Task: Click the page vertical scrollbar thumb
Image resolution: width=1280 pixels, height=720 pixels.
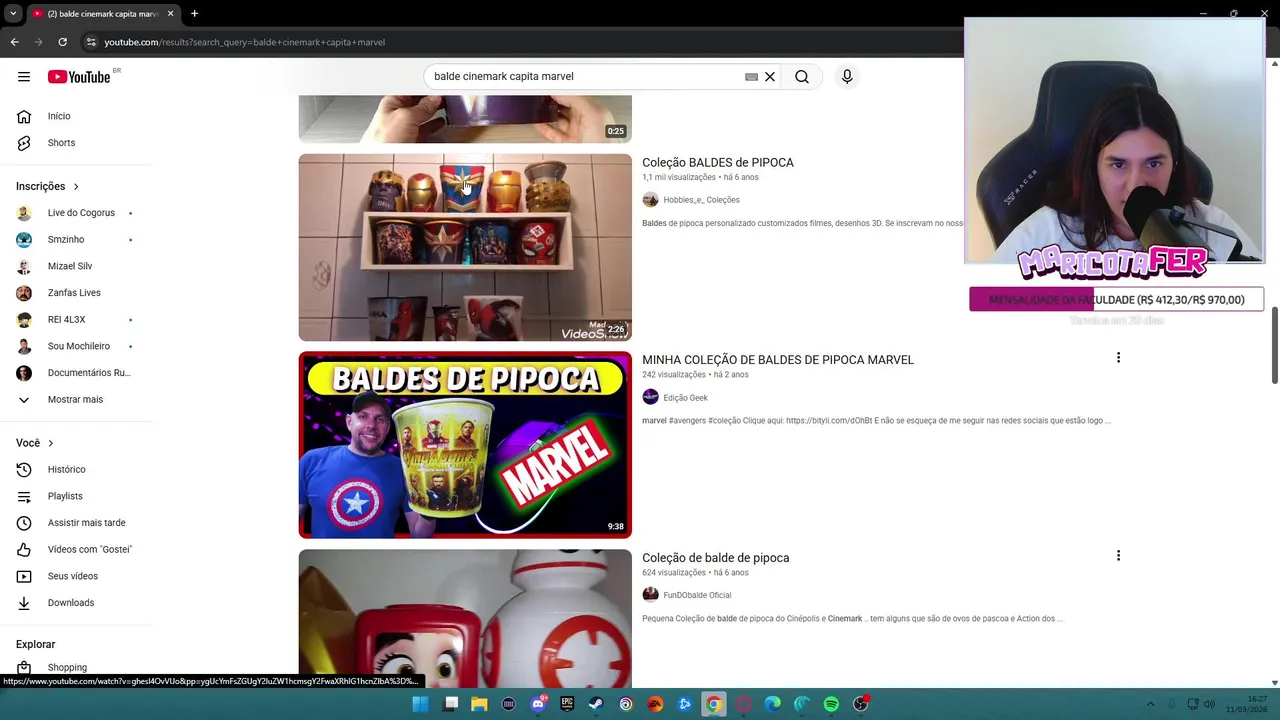Action: point(1274,345)
